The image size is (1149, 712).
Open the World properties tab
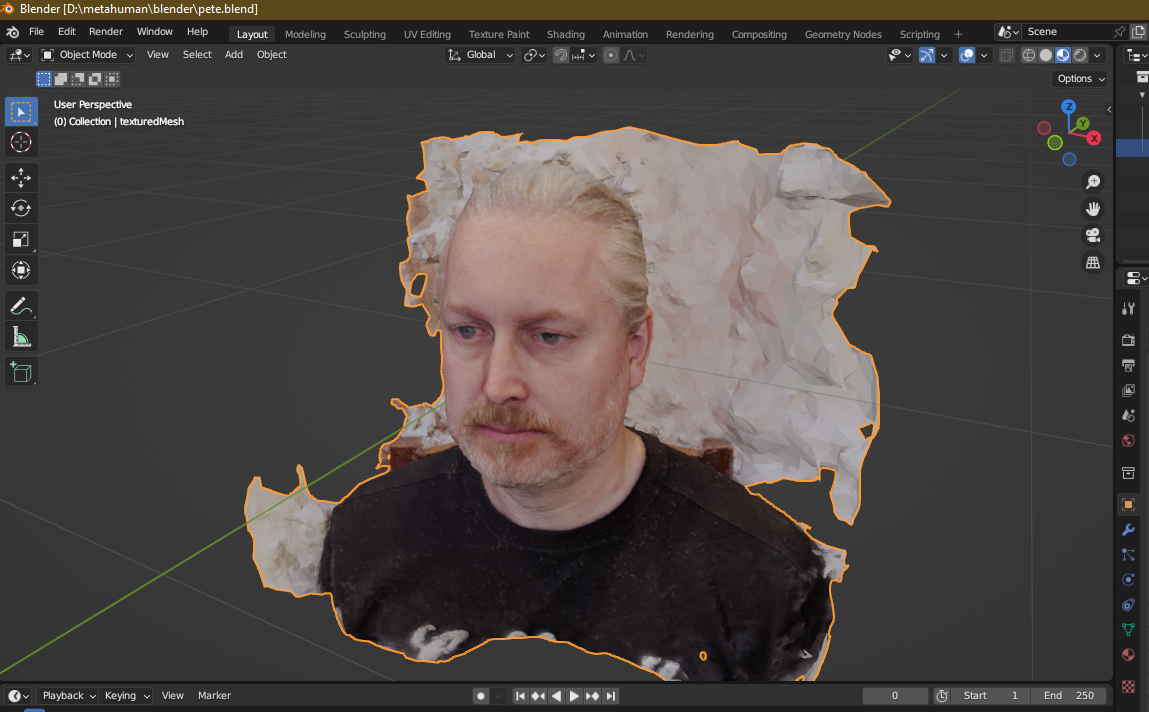coord(1128,440)
